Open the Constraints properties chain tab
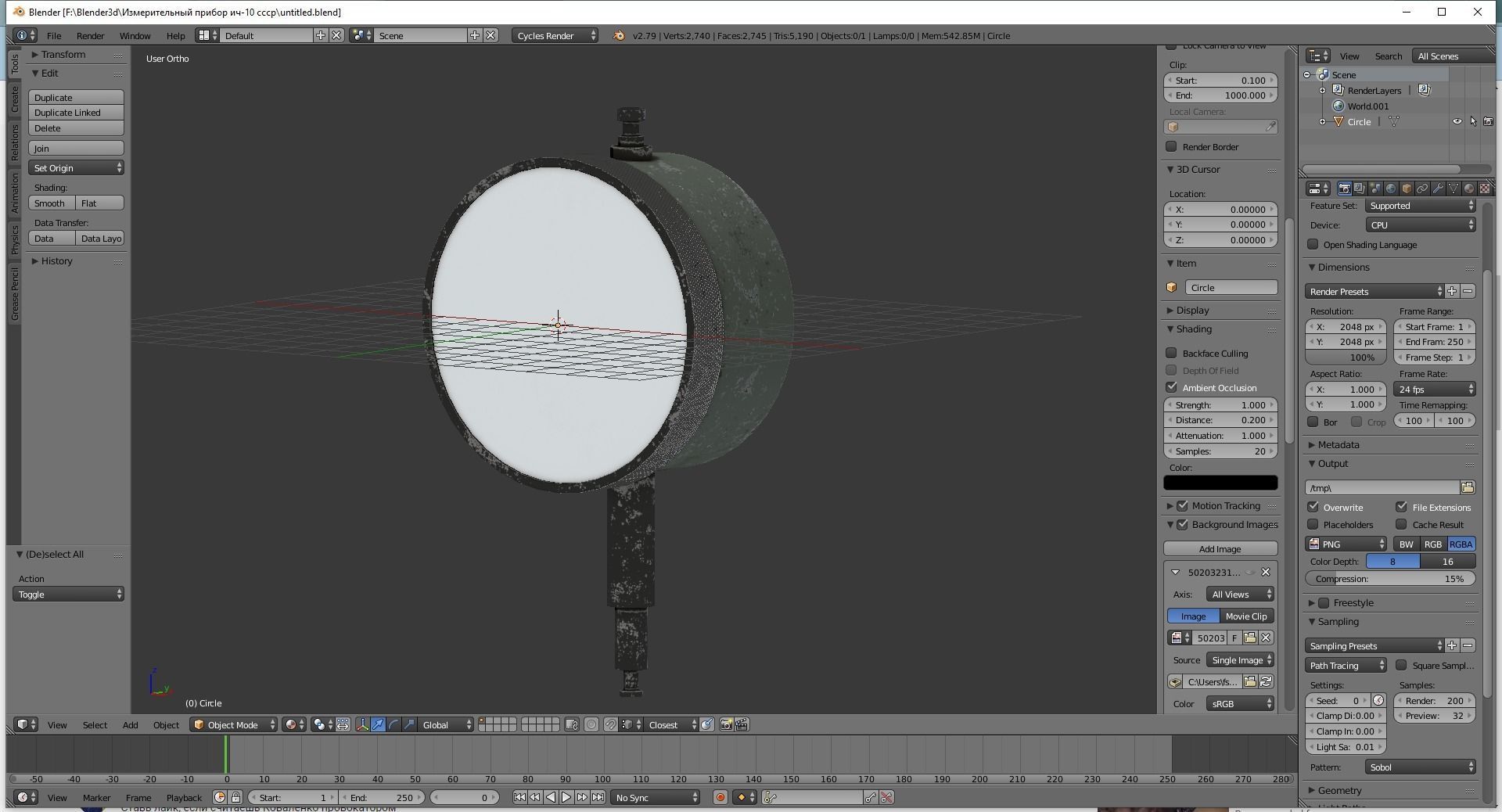 click(x=1422, y=189)
